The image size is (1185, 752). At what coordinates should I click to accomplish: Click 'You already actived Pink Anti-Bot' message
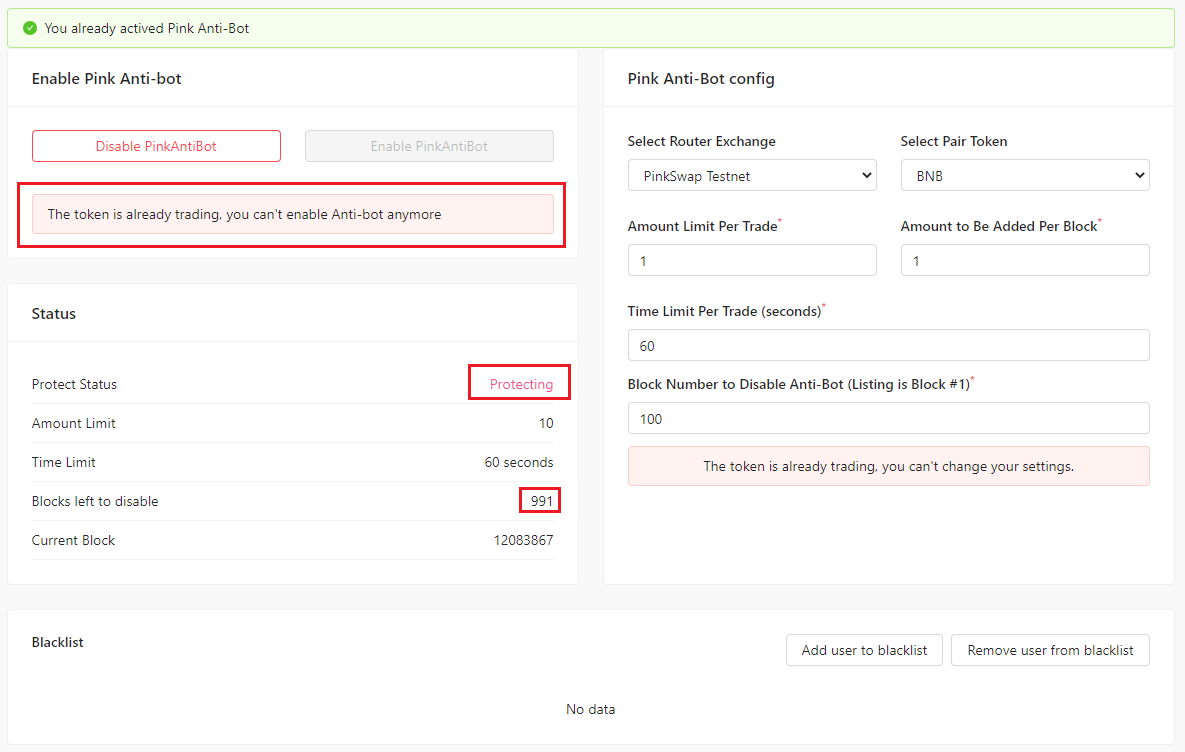pos(147,28)
